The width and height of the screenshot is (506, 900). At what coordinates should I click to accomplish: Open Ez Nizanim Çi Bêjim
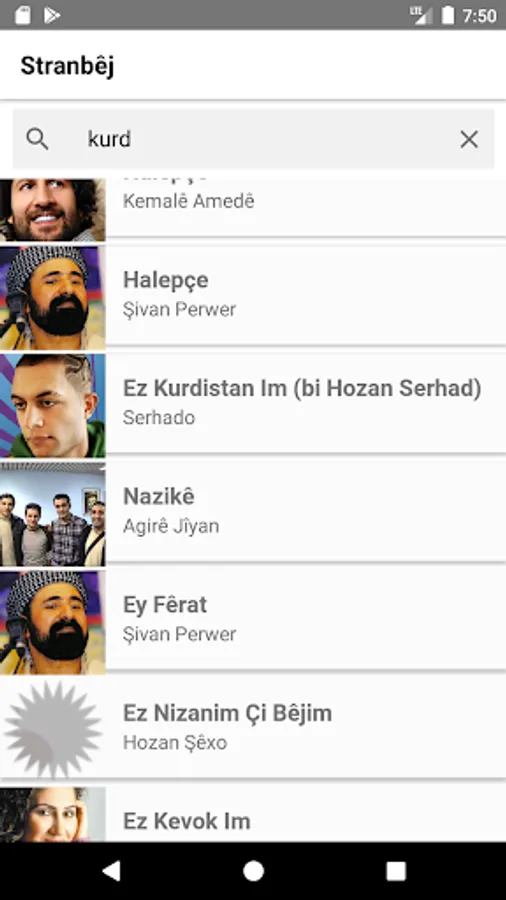click(x=253, y=728)
